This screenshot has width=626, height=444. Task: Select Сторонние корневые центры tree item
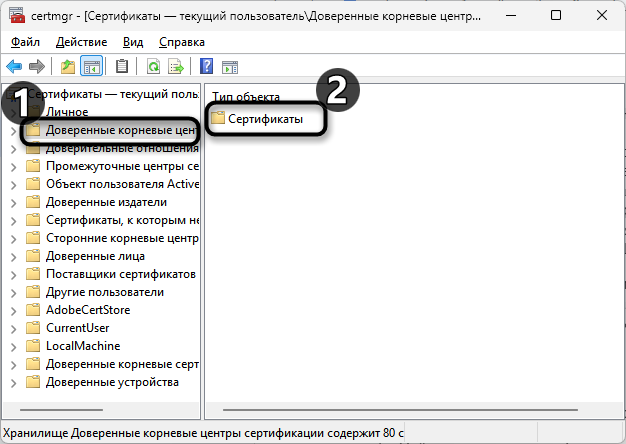122,238
